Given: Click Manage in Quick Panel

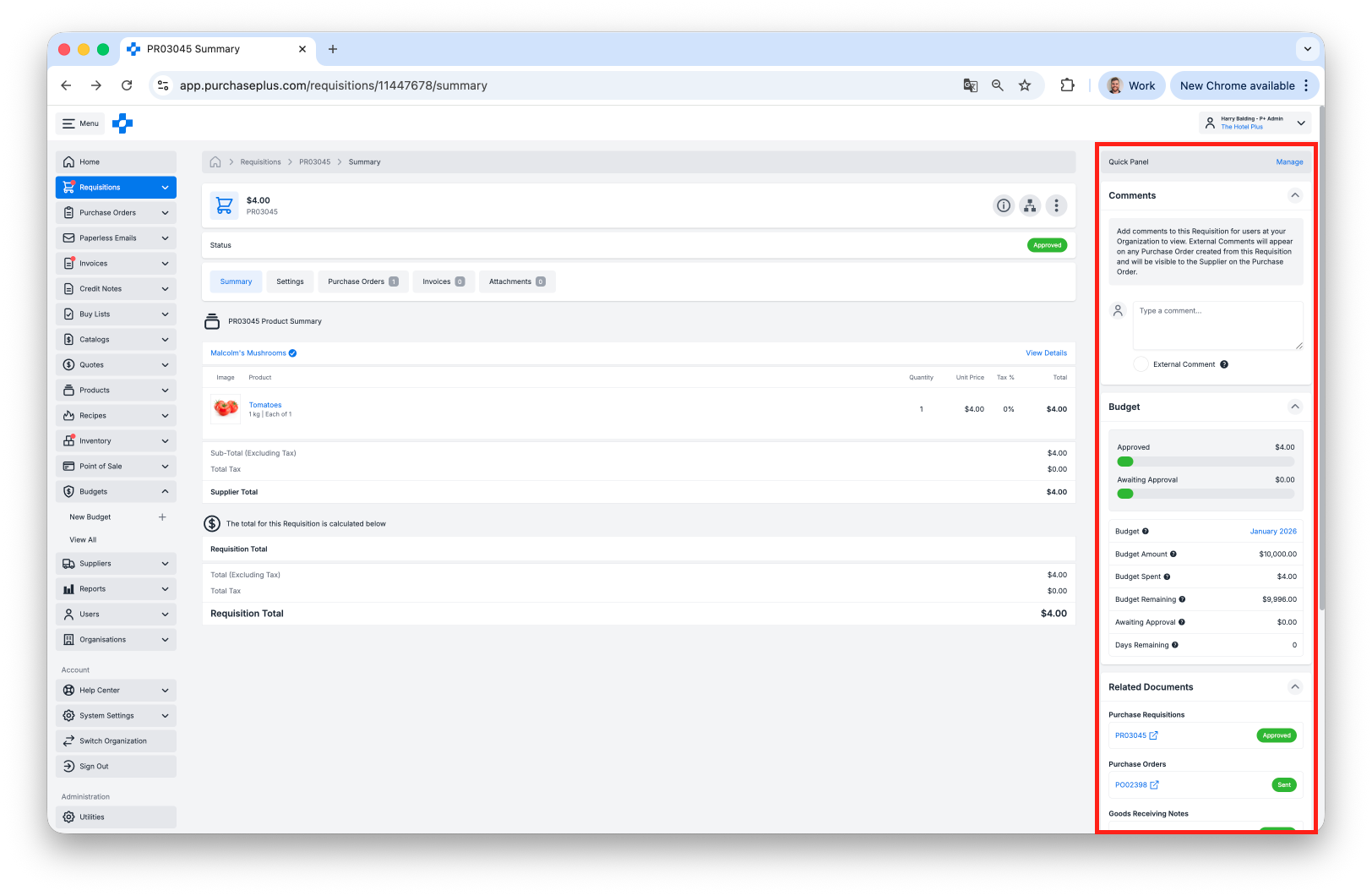Looking at the screenshot, I should [1289, 162].
